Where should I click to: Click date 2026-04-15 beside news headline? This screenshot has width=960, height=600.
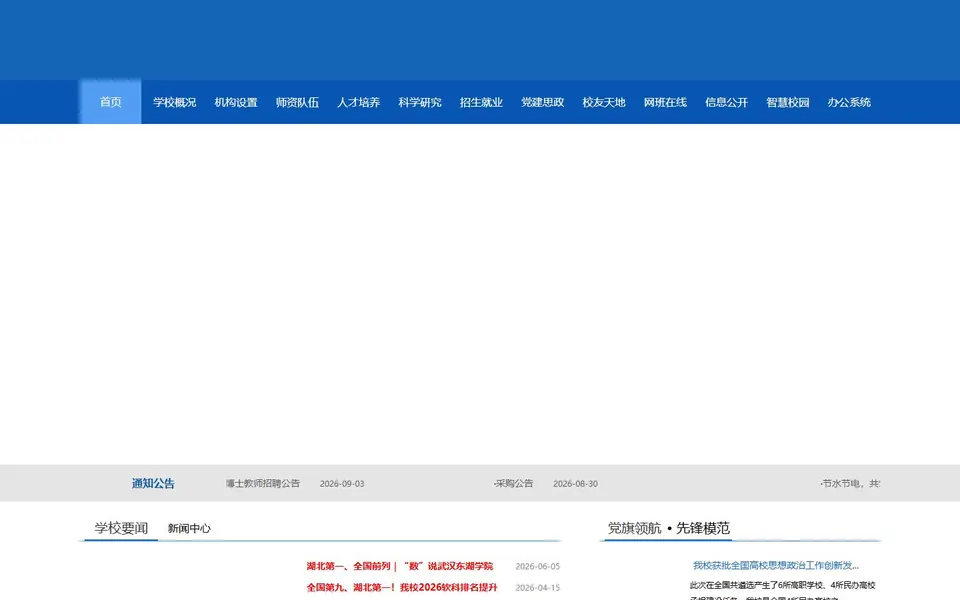538,588
